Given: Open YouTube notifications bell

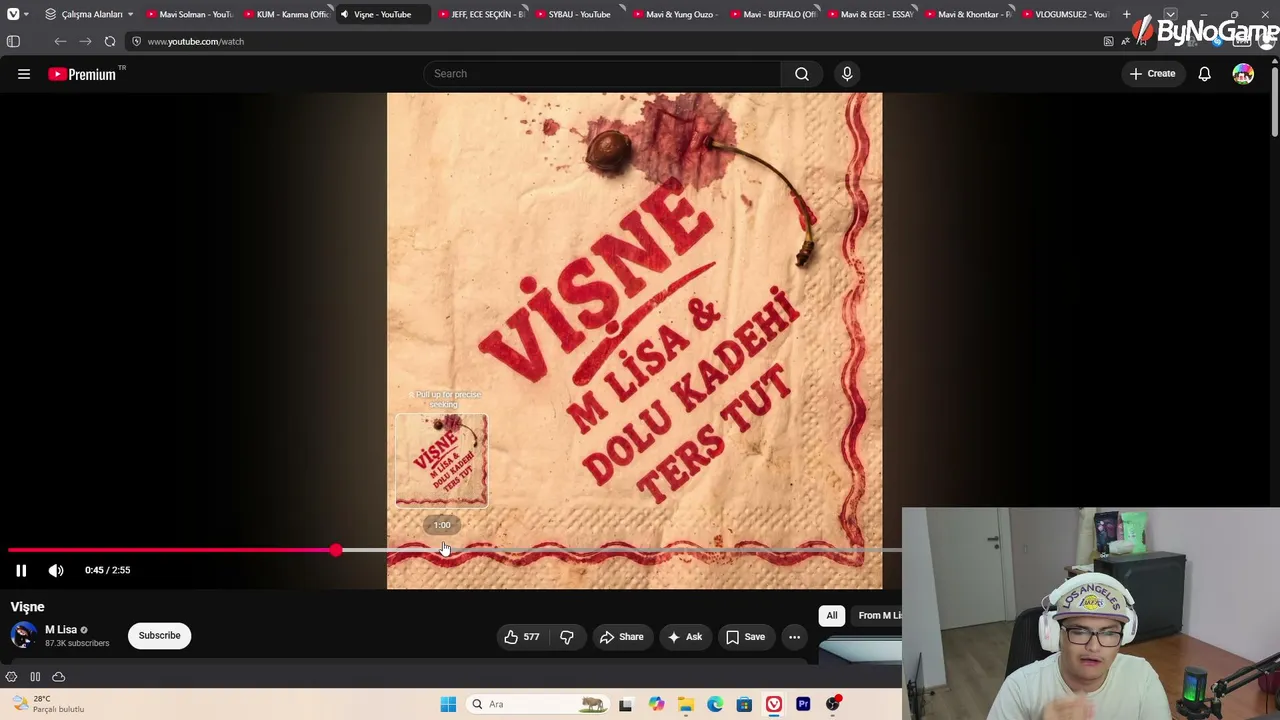Looking at the screenshot, I should 1205,74.
